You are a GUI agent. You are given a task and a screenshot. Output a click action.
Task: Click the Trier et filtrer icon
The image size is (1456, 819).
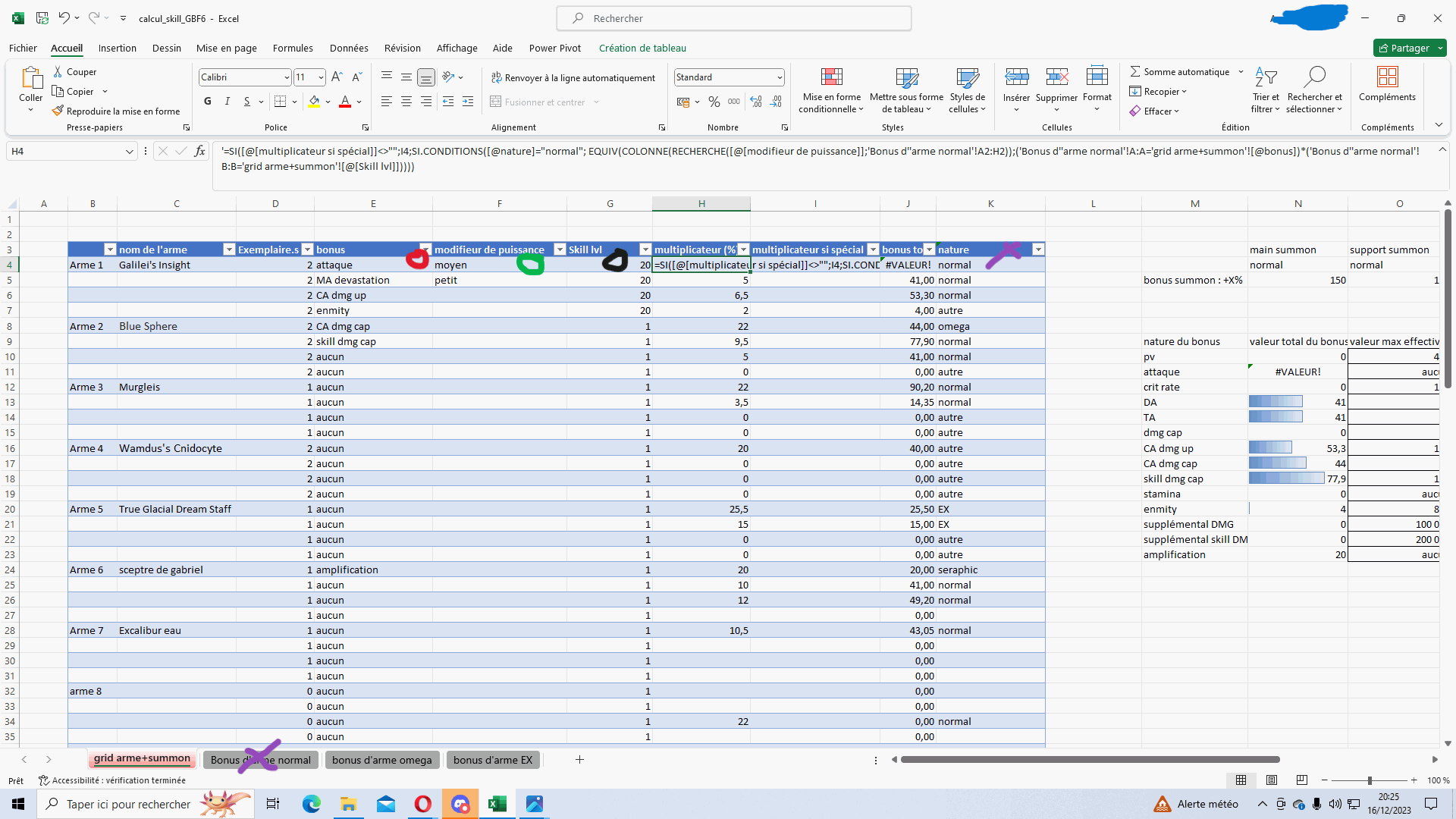coord(1266,77)
